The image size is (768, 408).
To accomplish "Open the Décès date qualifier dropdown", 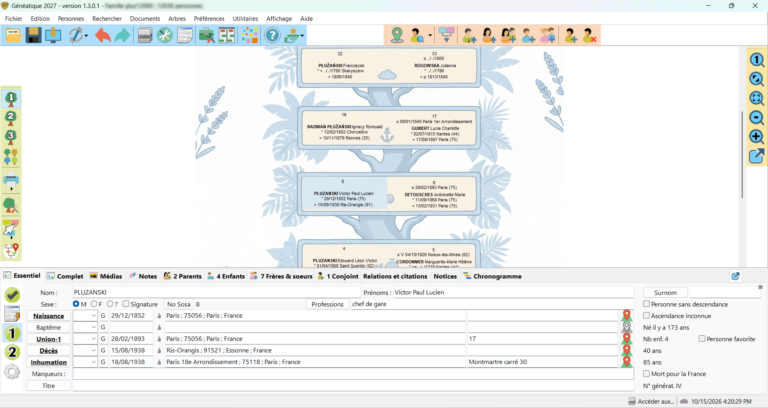I will tap(85, 350).
